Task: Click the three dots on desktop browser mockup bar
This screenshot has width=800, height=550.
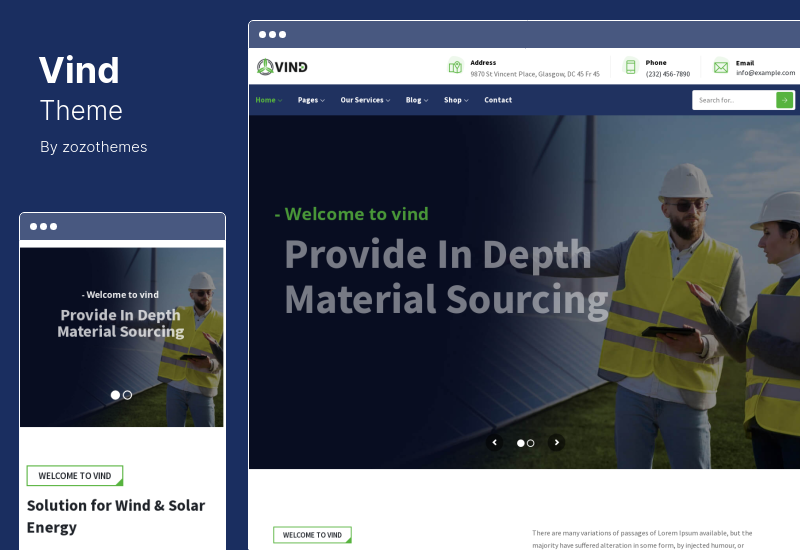Action: [x=272, y=35]
